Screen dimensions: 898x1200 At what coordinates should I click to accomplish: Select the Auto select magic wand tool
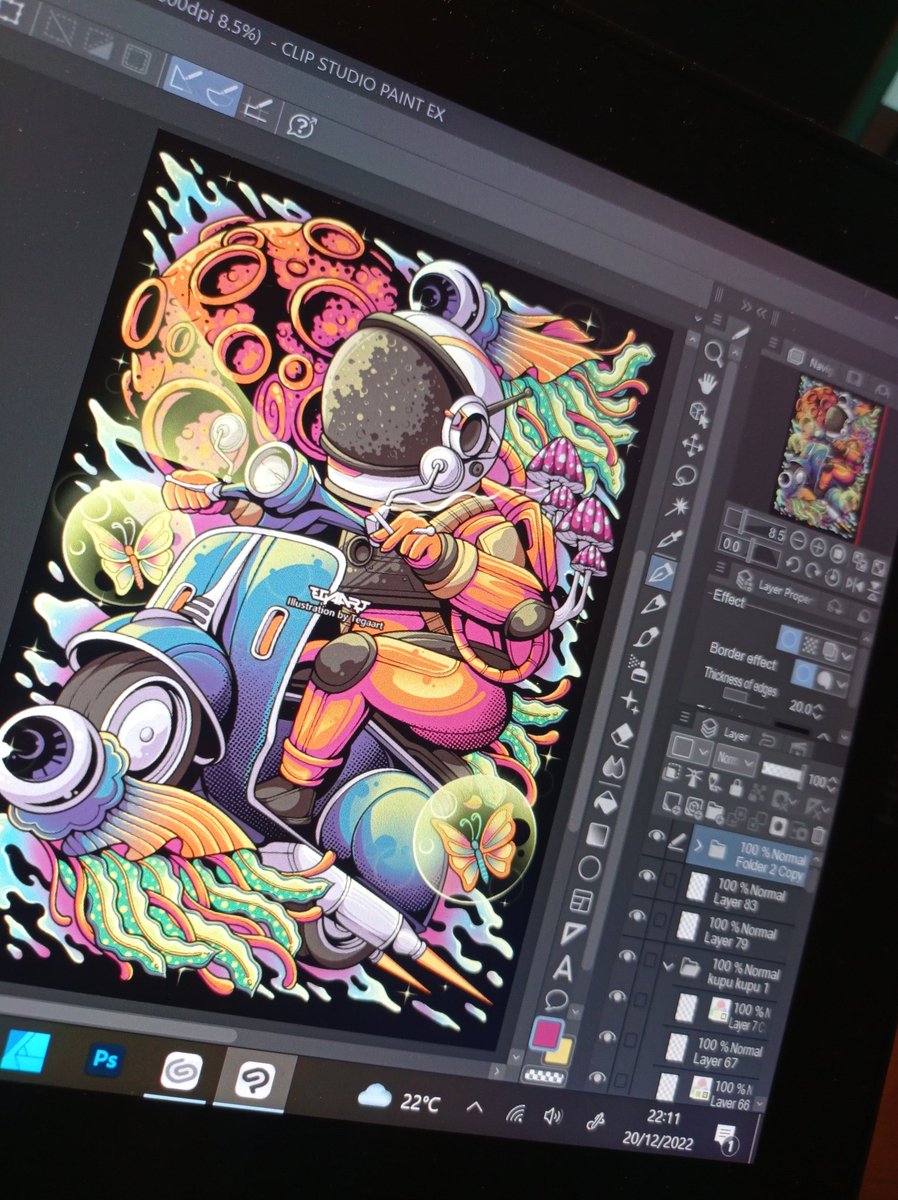point(679,507)
